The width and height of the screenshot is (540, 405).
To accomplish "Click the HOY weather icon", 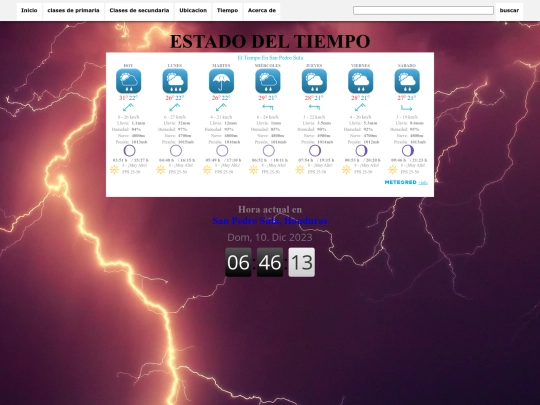I will 128,81.
